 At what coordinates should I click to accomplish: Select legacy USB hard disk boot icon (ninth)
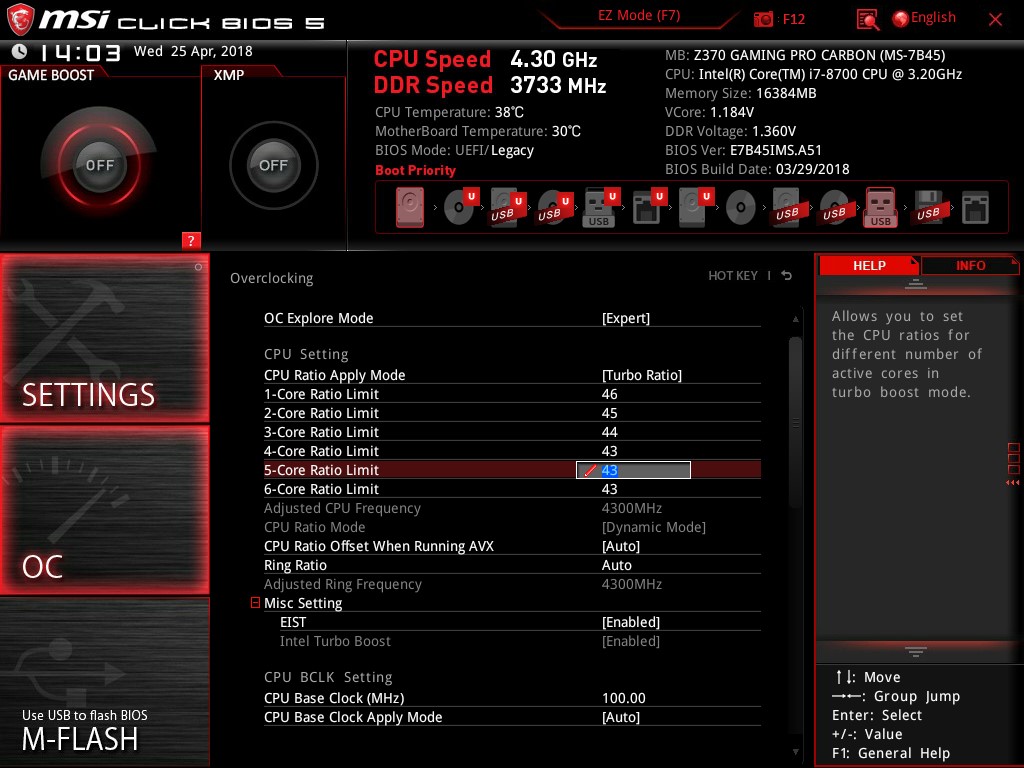pos(787,208)
